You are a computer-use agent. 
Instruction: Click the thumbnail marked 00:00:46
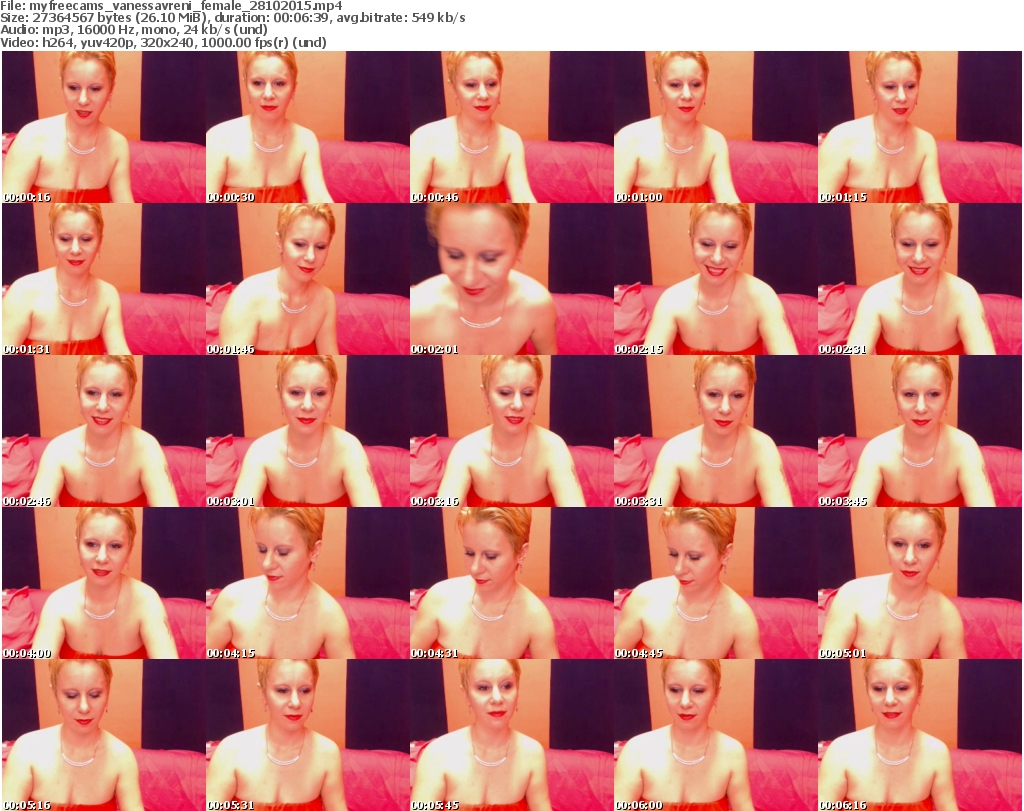coord(511,127)
